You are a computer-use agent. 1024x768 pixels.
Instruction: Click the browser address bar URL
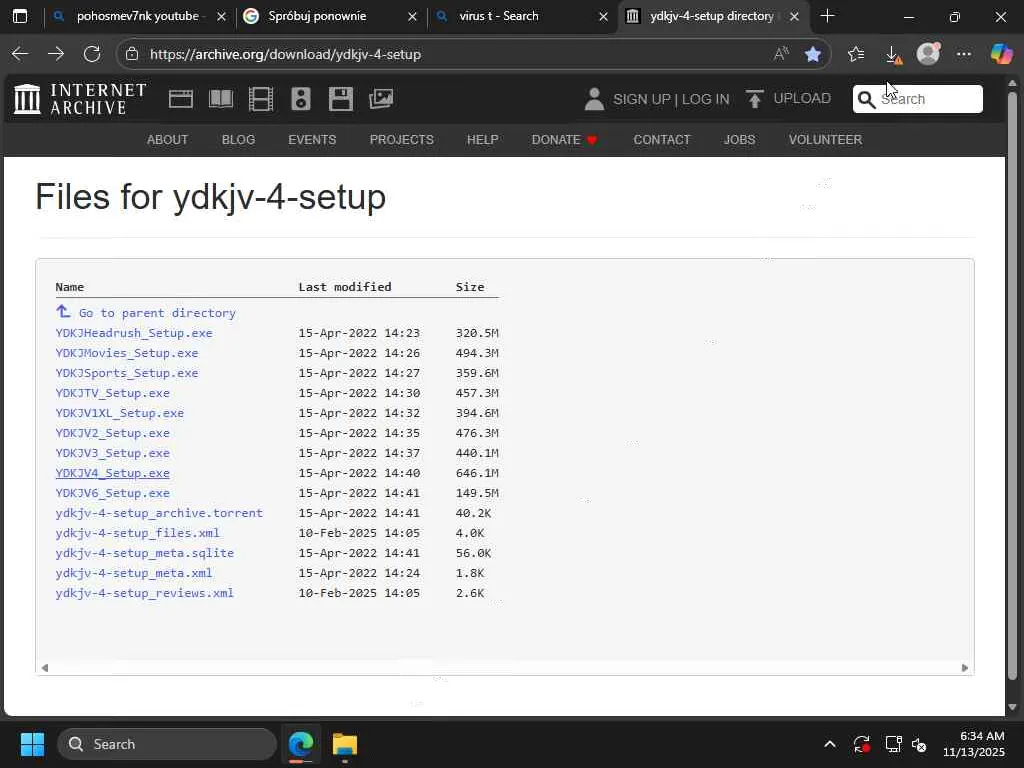point(285,54)
